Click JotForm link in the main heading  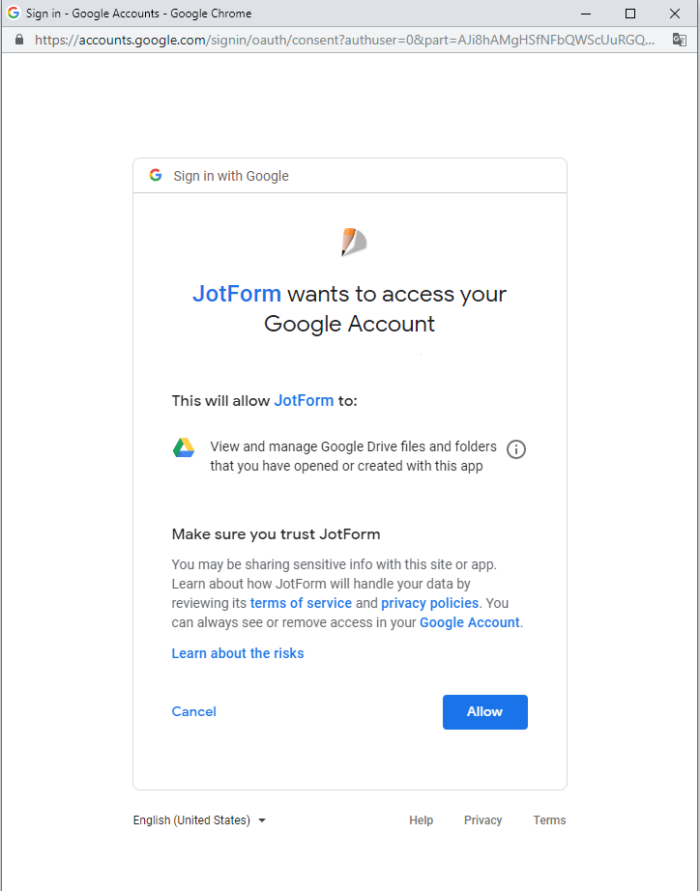point(237,294)
